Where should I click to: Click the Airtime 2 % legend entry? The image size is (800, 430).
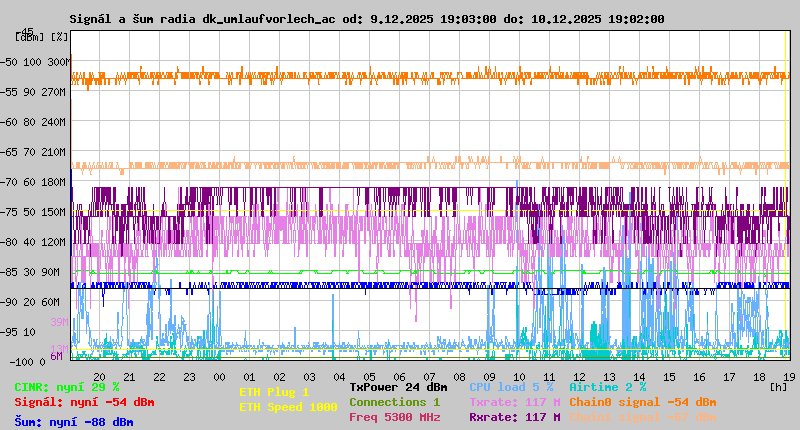tap(607, 386)
